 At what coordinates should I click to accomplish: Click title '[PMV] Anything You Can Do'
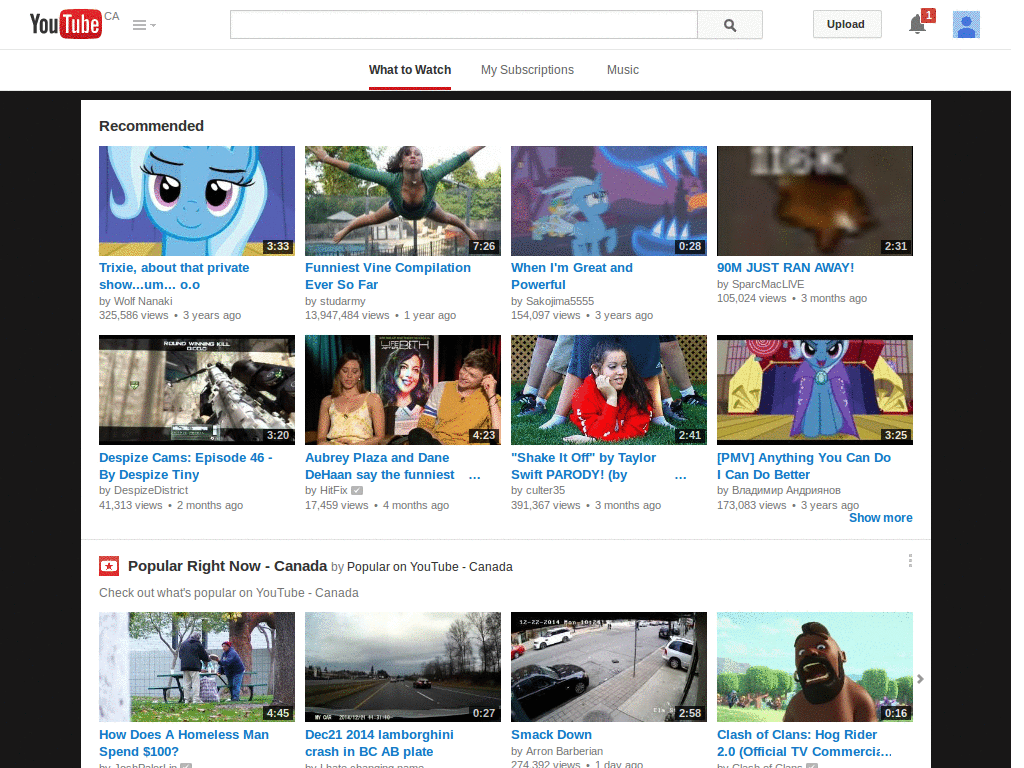tap(804, 466)
